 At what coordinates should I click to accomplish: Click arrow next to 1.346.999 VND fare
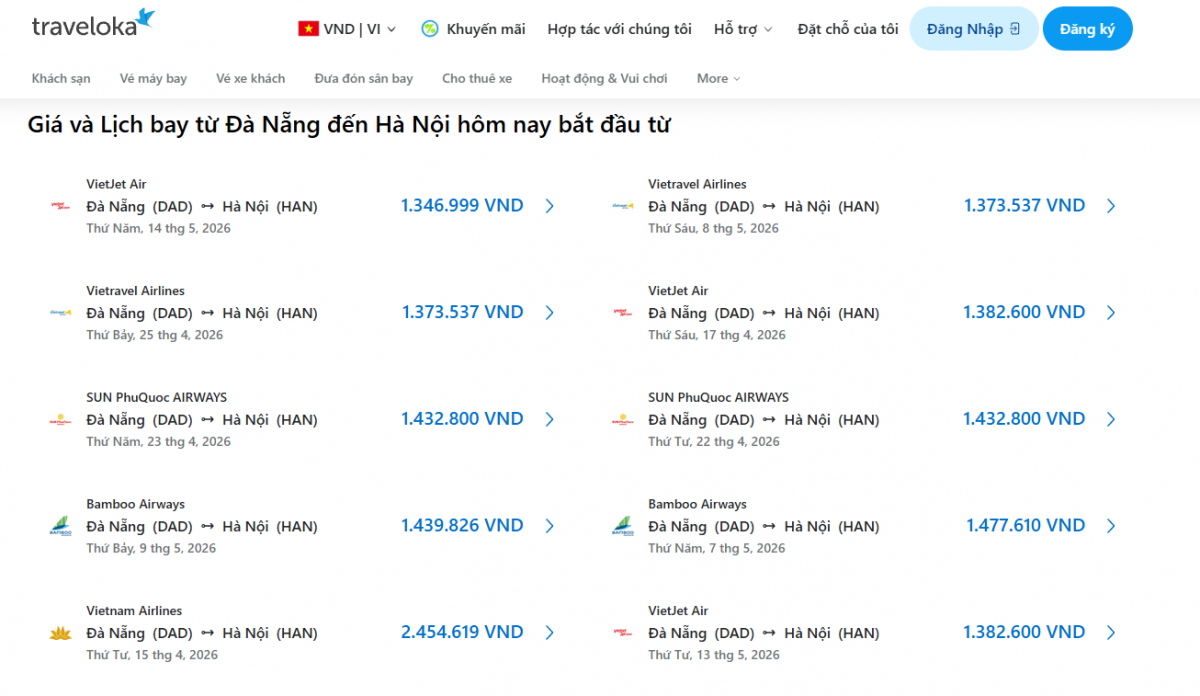tap(550, 205)
